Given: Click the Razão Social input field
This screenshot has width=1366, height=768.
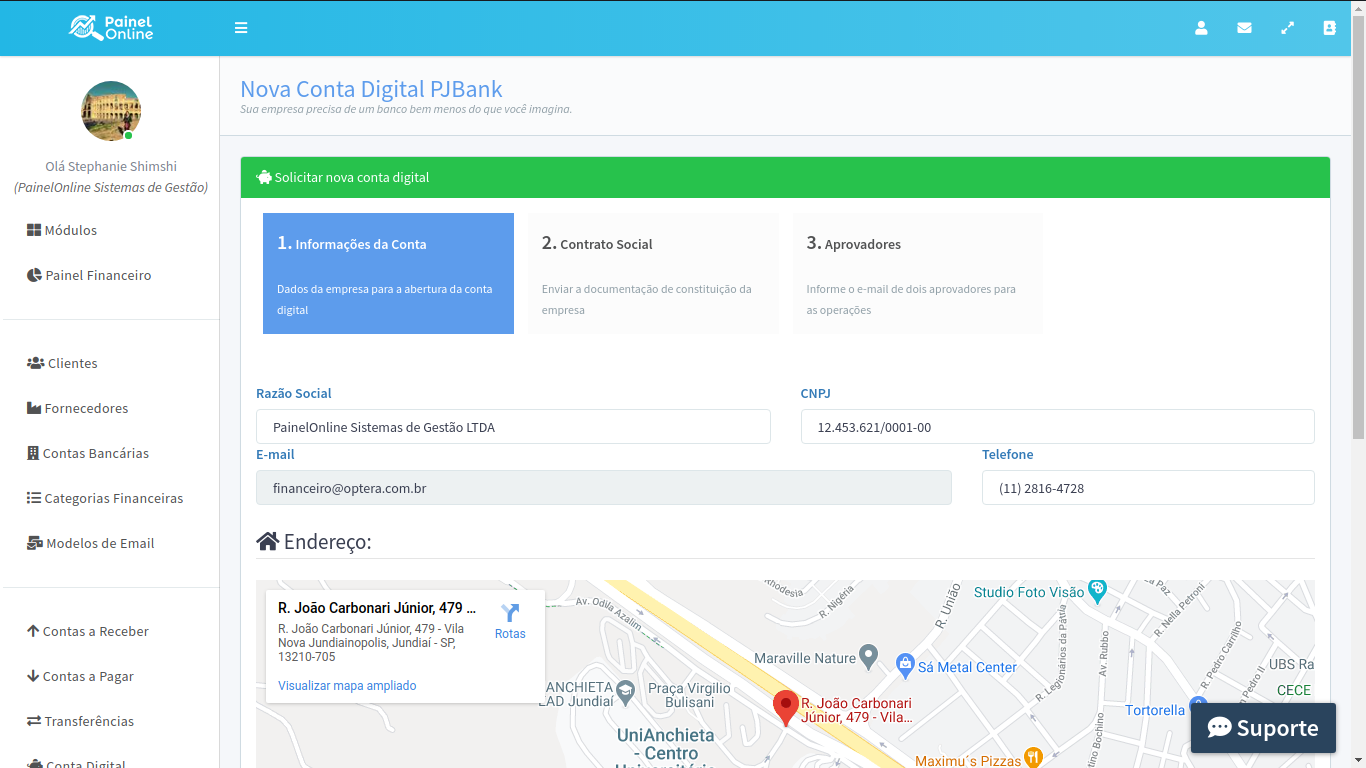Looking at the screenshot, I should (x=513, y=427).
